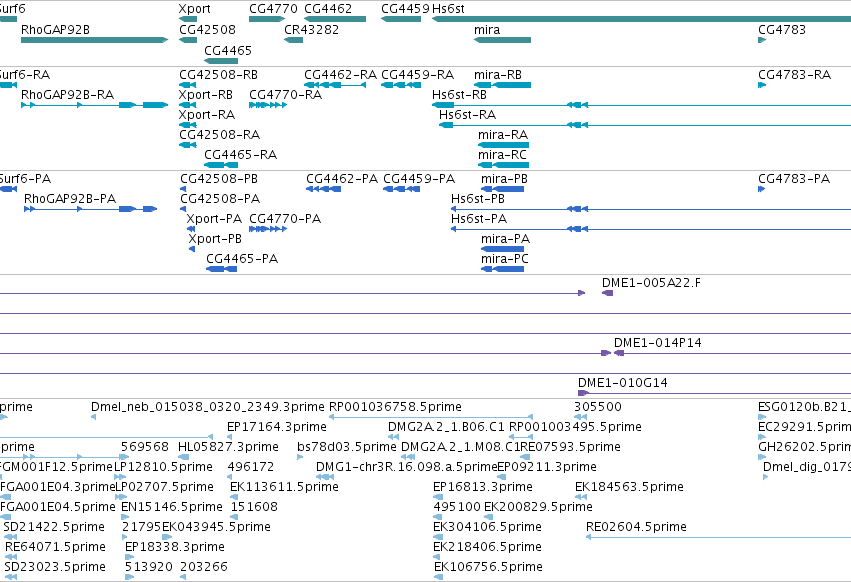The height and width of the screenshot is (582, 851).
Task: Select protein RhoGAP92B-PA
Action: point(91,209)
